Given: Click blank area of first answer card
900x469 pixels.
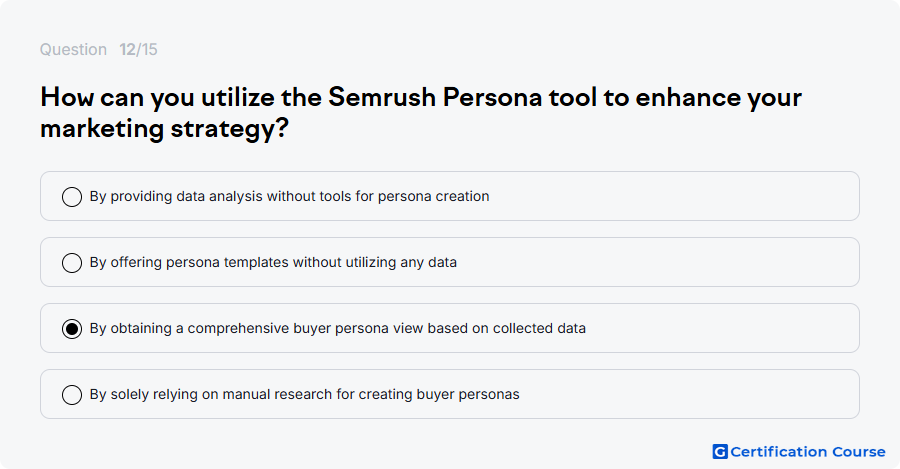Looking at the screenshot, I should pos(672,196).
